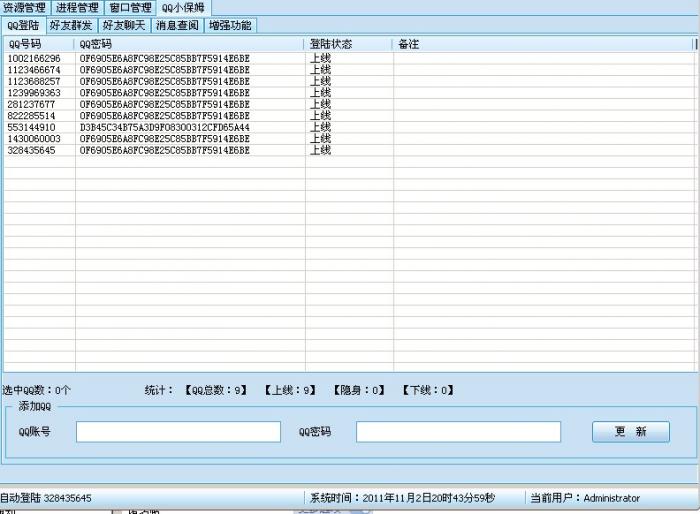700x514 pixels.
Task: Select QQ number 1239969363
Action: (x=34, y=93)
